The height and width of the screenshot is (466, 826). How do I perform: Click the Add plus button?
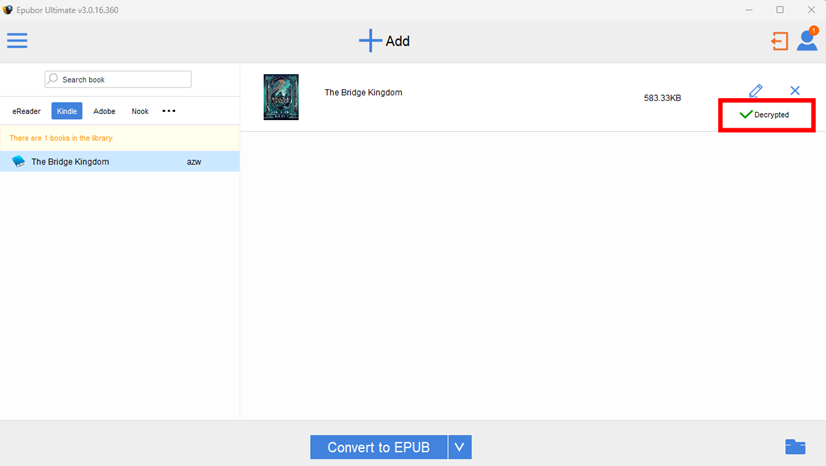385,41
